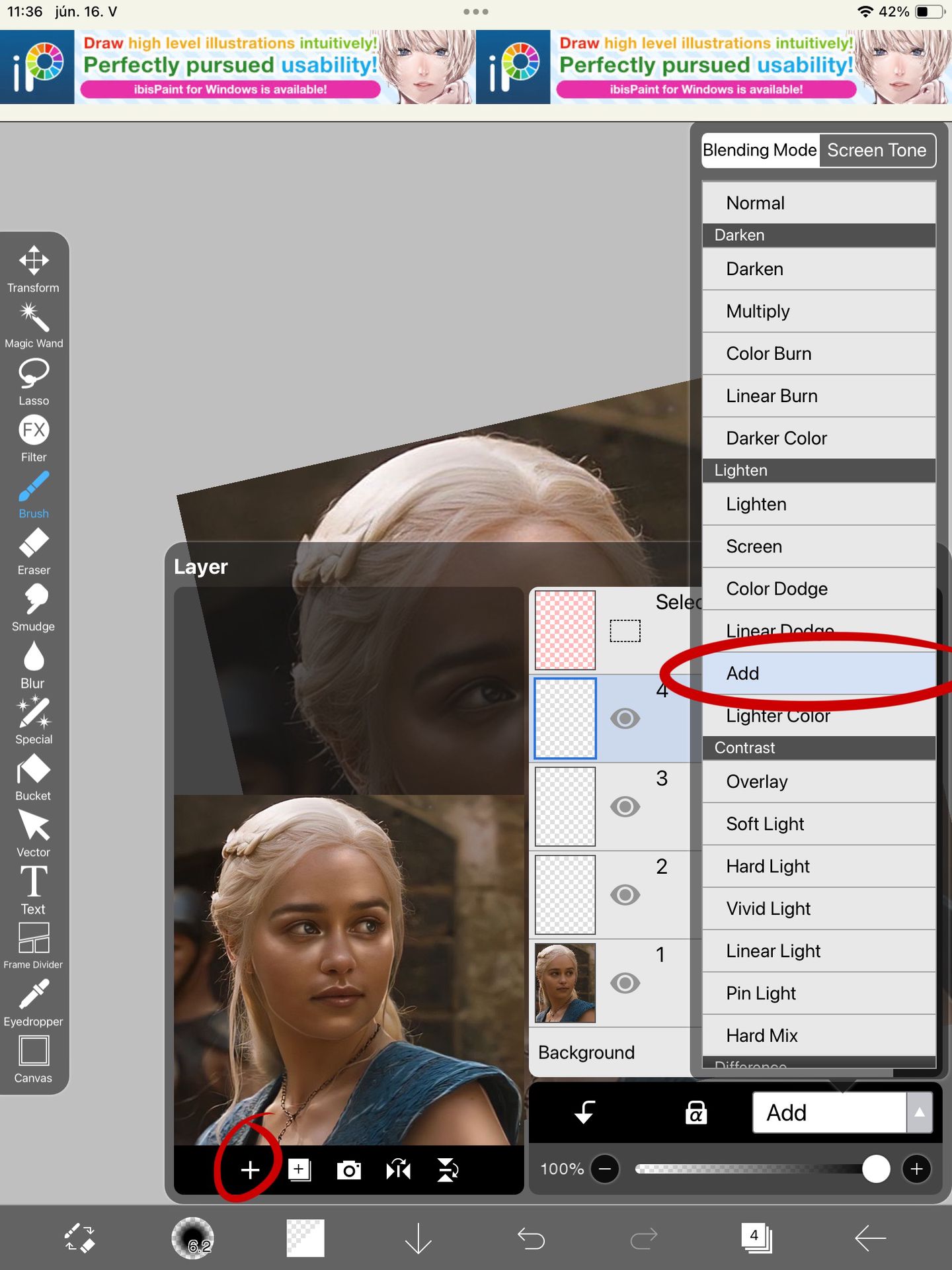Open layers window showing 4
Screen dimensions: 952x1270
(x=757, y=1238)
